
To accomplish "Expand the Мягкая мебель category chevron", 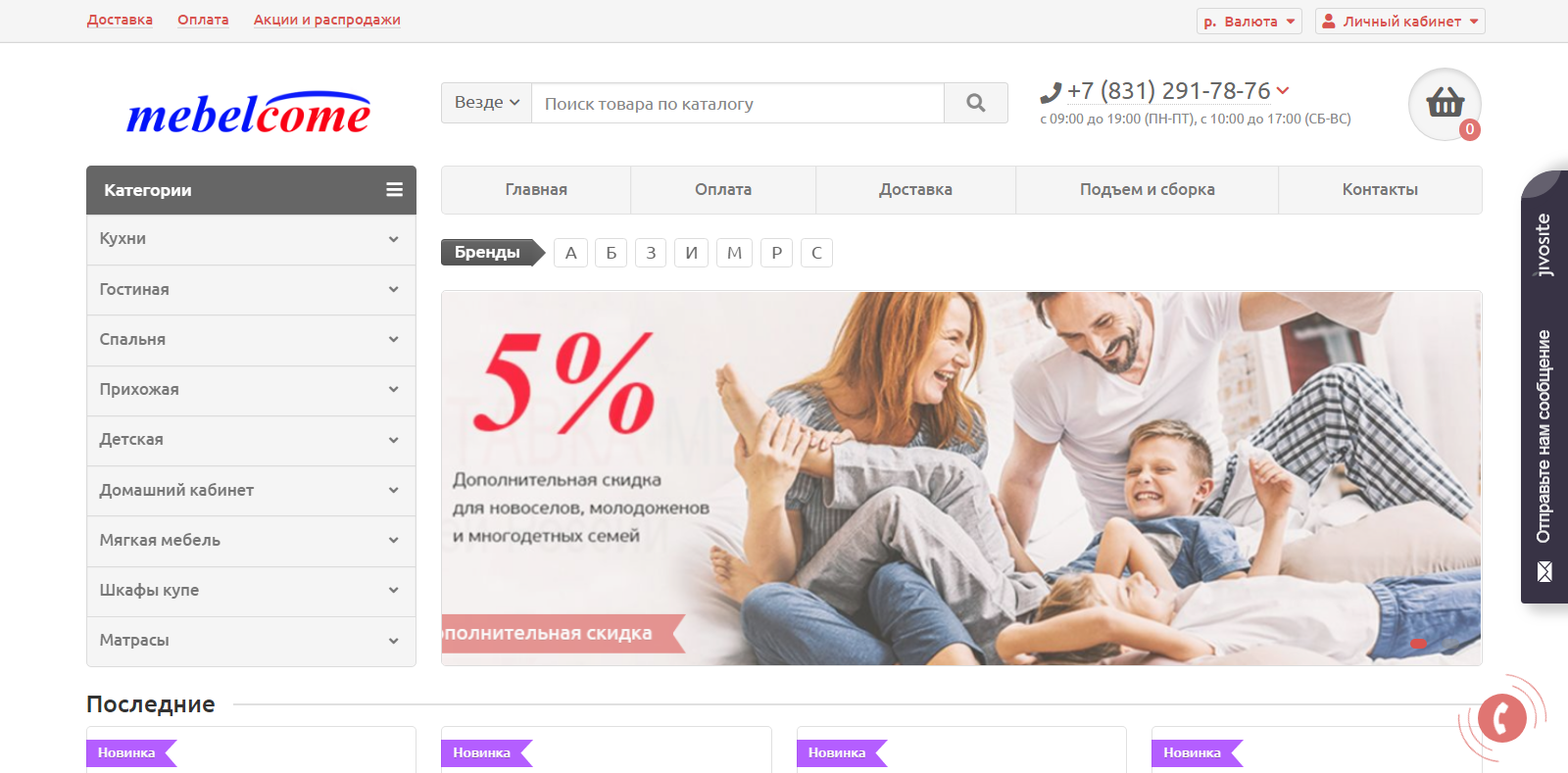I will pyautogui.click(x=393, y=540).
